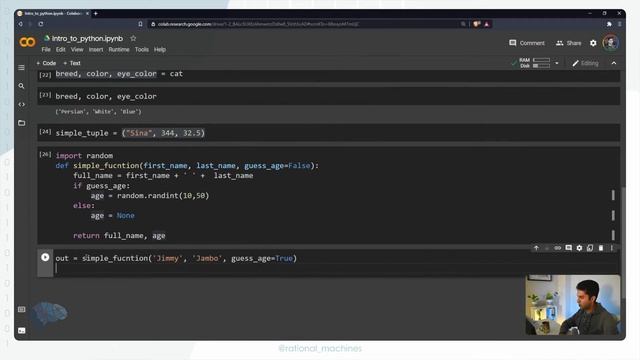Viewport: 640px width, 360px height.
Task: Open the File menu
Action: pos(46,49)
